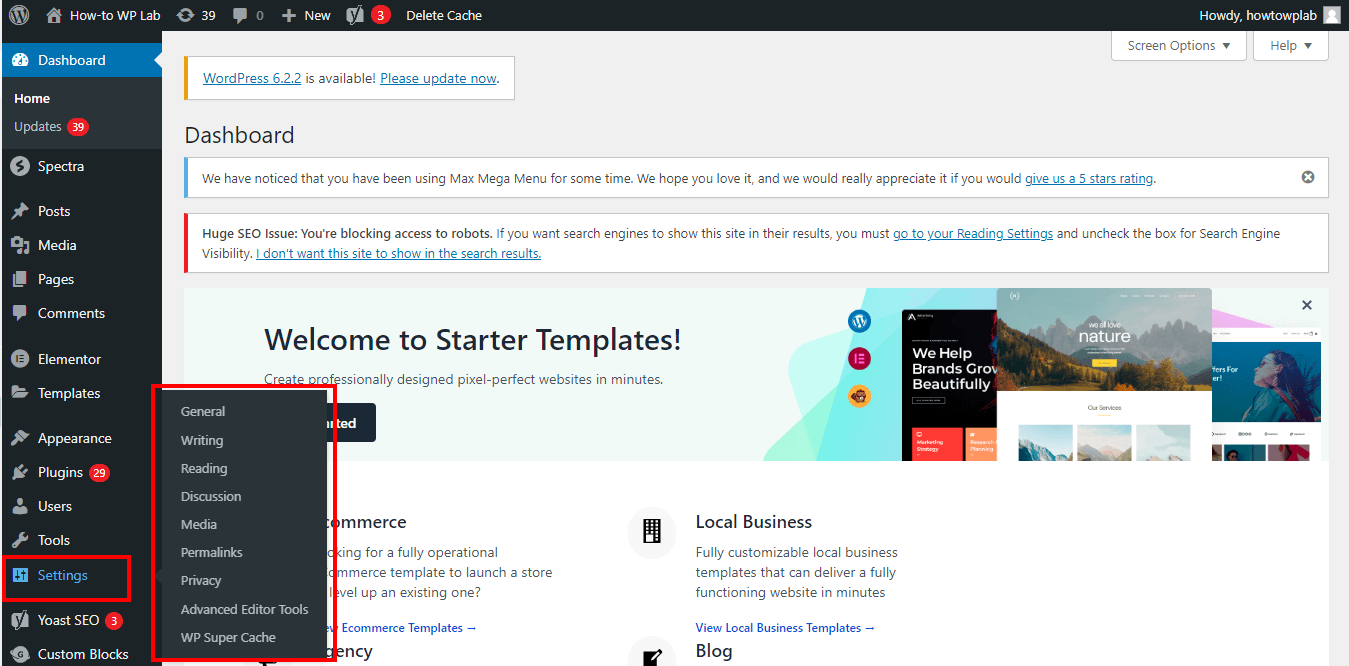This screenshot has width=1349, height=666.
Task: Open the howtowplab user avatar
Action: pos(1331,15)
